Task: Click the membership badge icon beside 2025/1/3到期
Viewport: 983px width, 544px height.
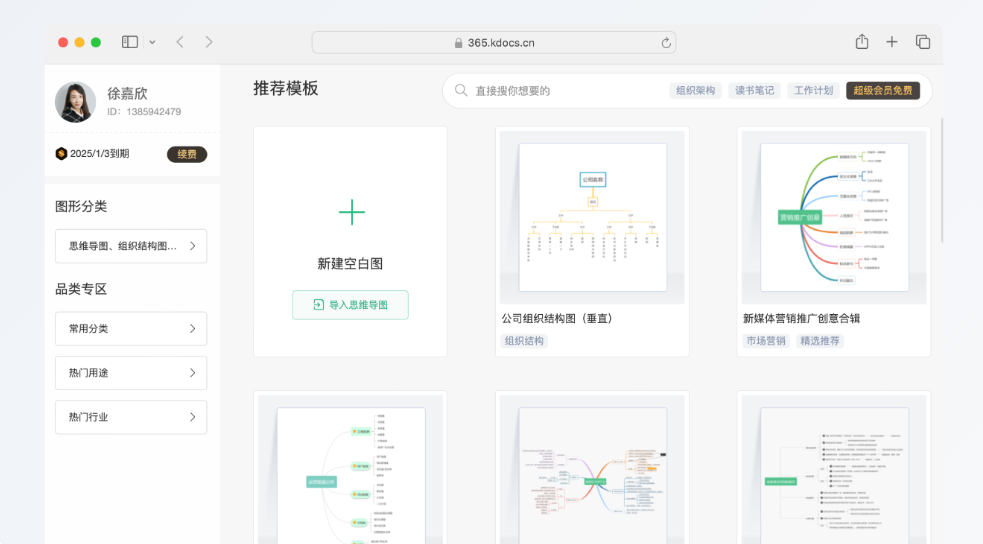Action: click(x=61, y=154)
